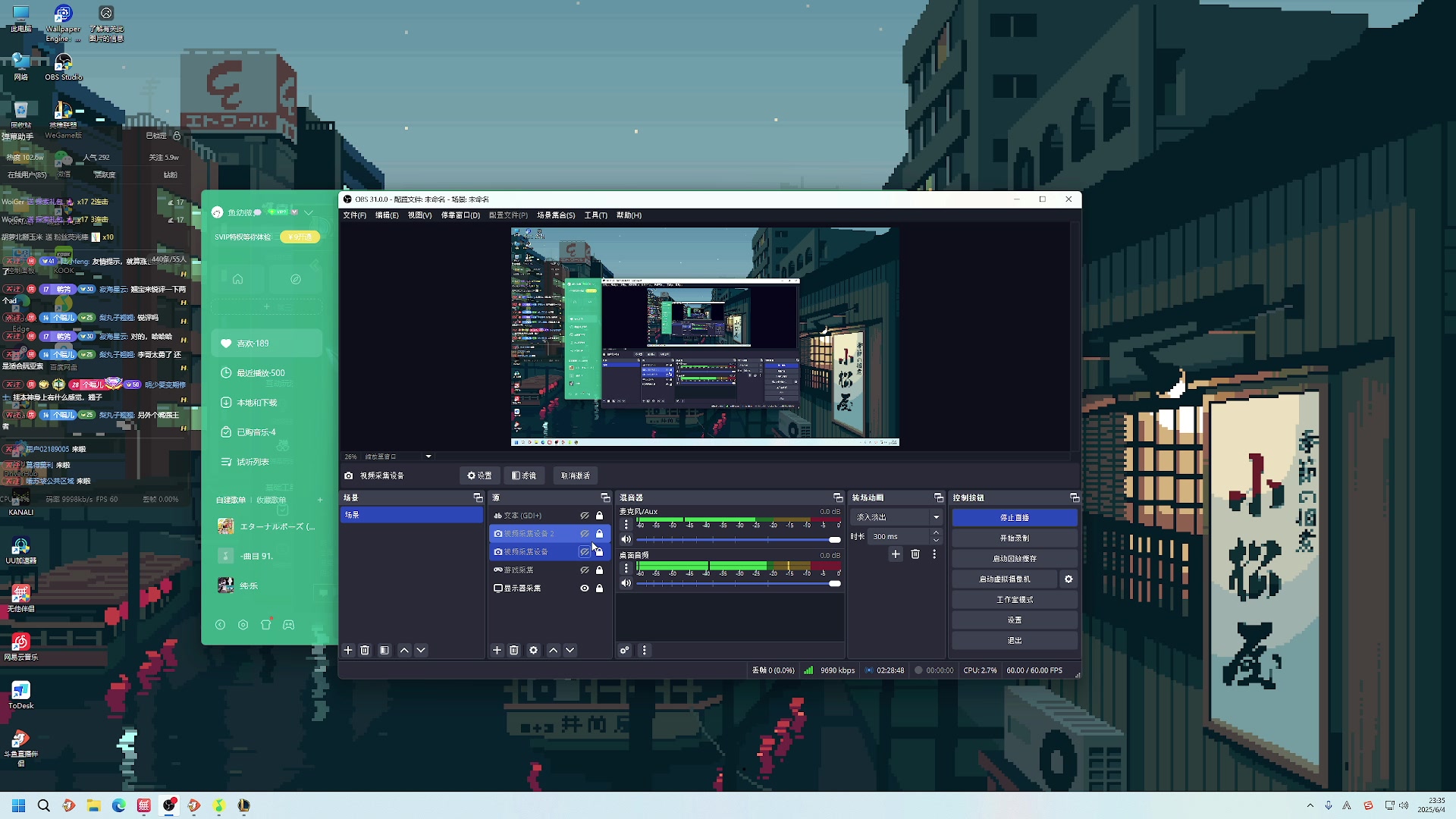Open source properties gear in Sources panel
The image size is (1456, 819).
(x=533, y=650)
